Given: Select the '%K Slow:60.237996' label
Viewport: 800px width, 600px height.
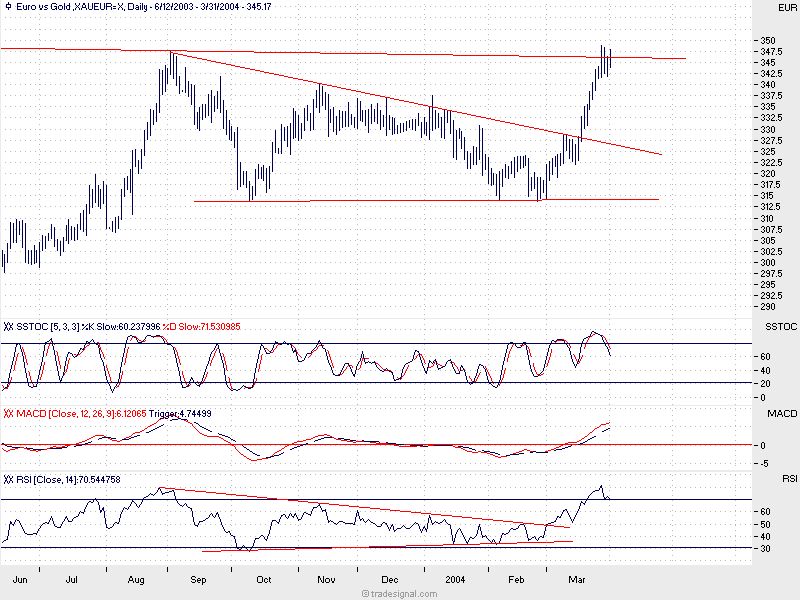Looking at the screenshot, I should coord(121,327).
